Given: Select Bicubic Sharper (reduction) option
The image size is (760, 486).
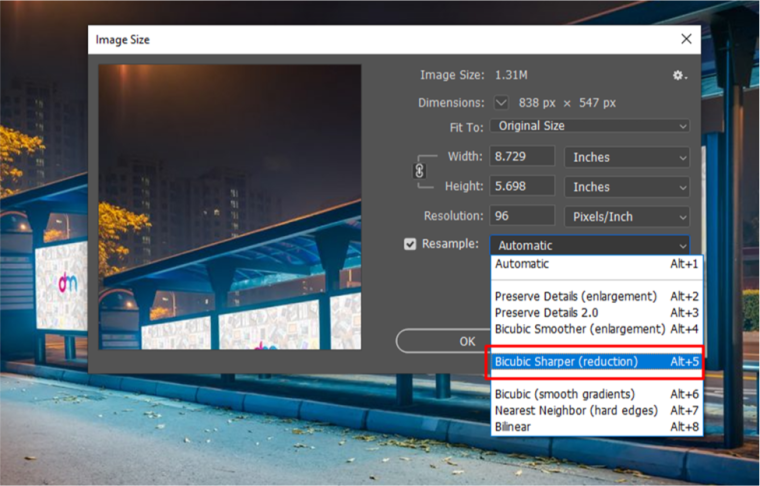Looking at the screenshot, I should (x=597, y=361).
